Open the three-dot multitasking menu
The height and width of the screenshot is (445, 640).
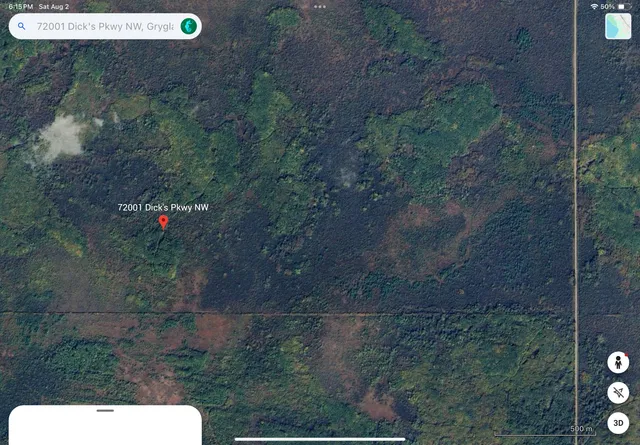click(x=320, y=7)
